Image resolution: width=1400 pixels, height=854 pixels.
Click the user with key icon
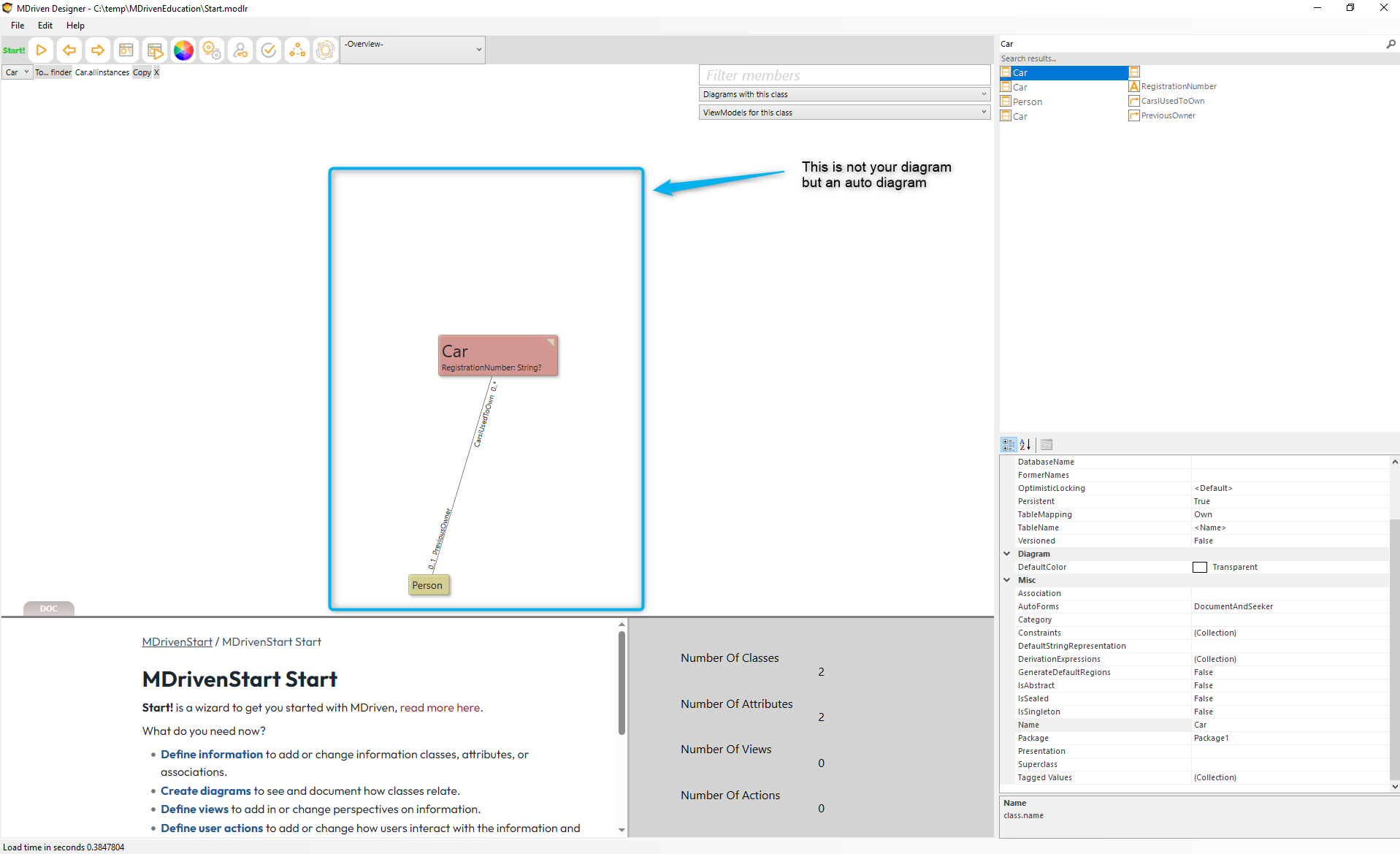tap(240, 50)
